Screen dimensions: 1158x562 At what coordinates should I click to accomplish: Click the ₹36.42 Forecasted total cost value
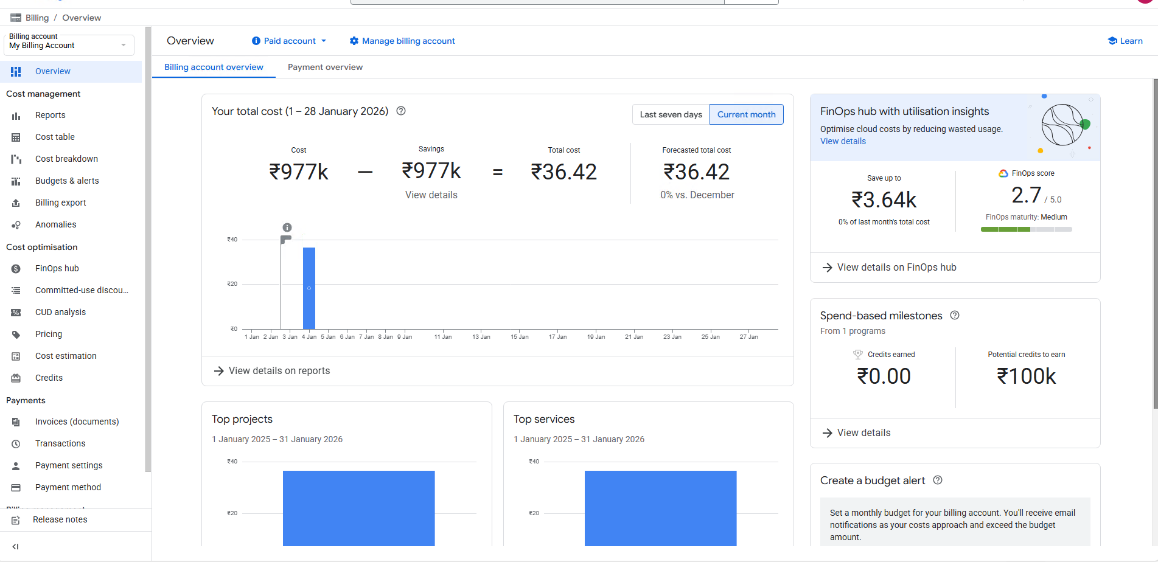(696, 172)
